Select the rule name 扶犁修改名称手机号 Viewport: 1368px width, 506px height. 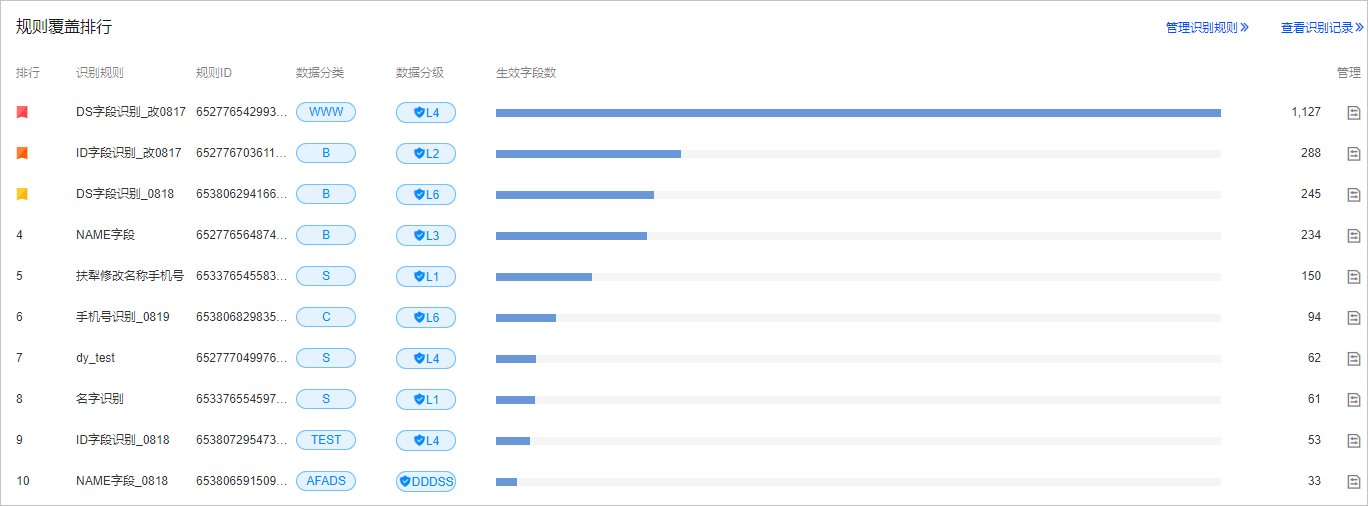click(130, 276)
